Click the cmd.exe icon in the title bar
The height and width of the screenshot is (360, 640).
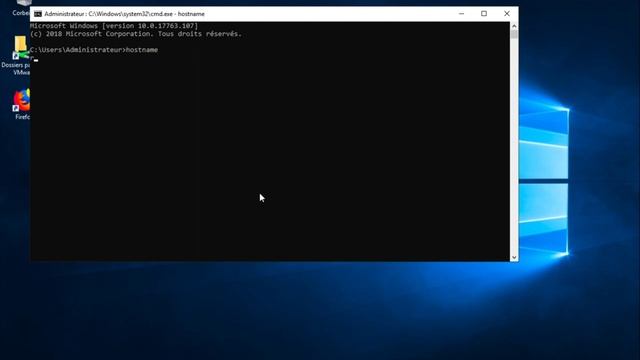[x=38, y=14]
